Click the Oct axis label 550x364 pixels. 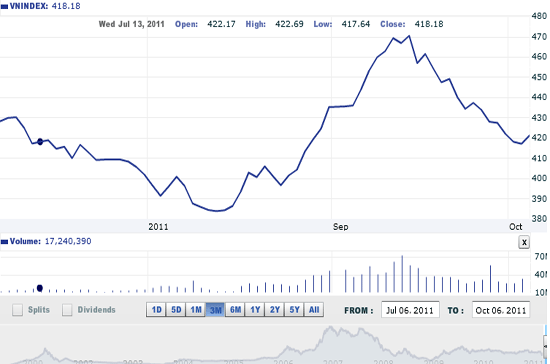point(516,227)
